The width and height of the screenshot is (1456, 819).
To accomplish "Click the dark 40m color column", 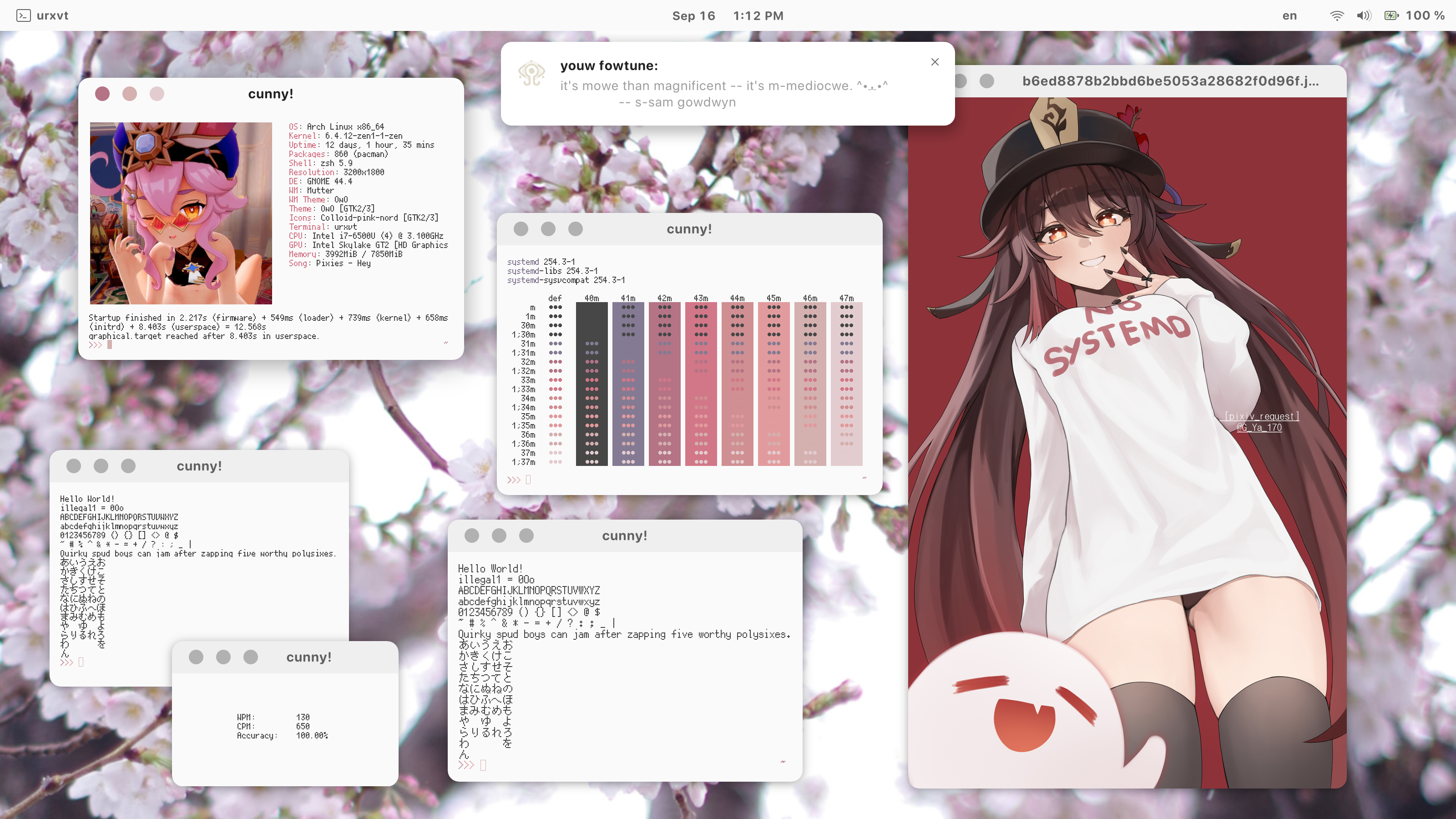I will (x=592, y=384).
